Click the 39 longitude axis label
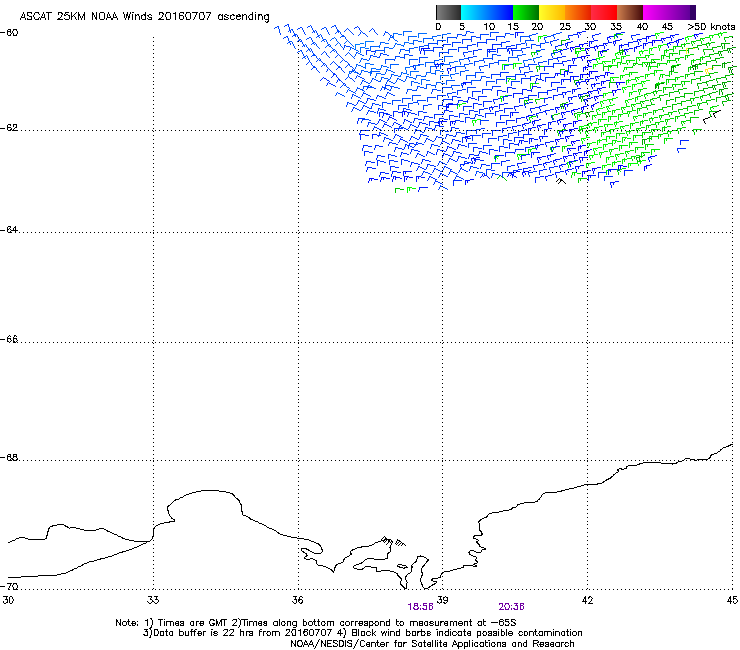This screenshot has width=740, height=650. (x=442, y=600)
